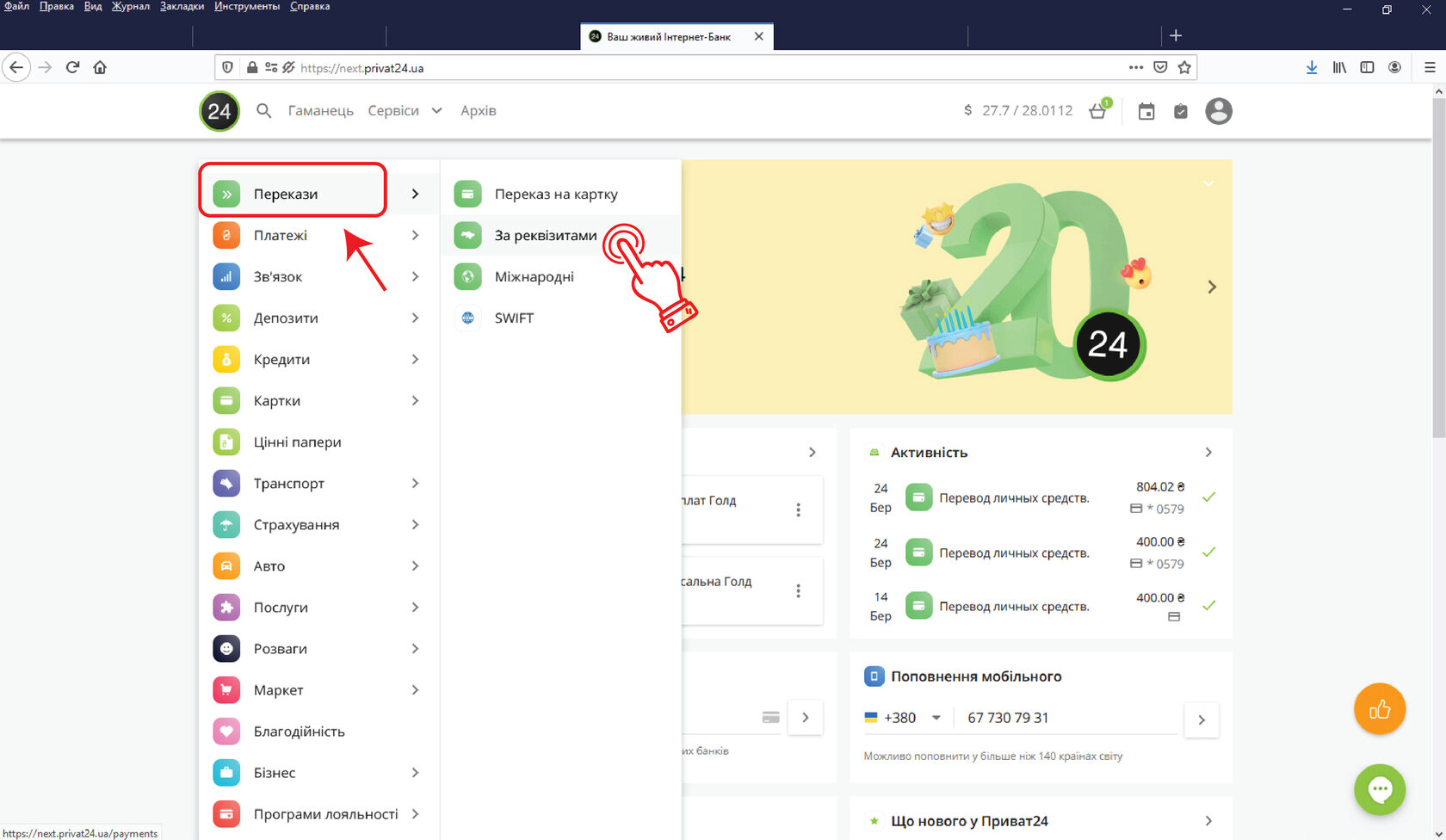
Task: Bookmark this page with star icon
Action: tap(1184, 67)
